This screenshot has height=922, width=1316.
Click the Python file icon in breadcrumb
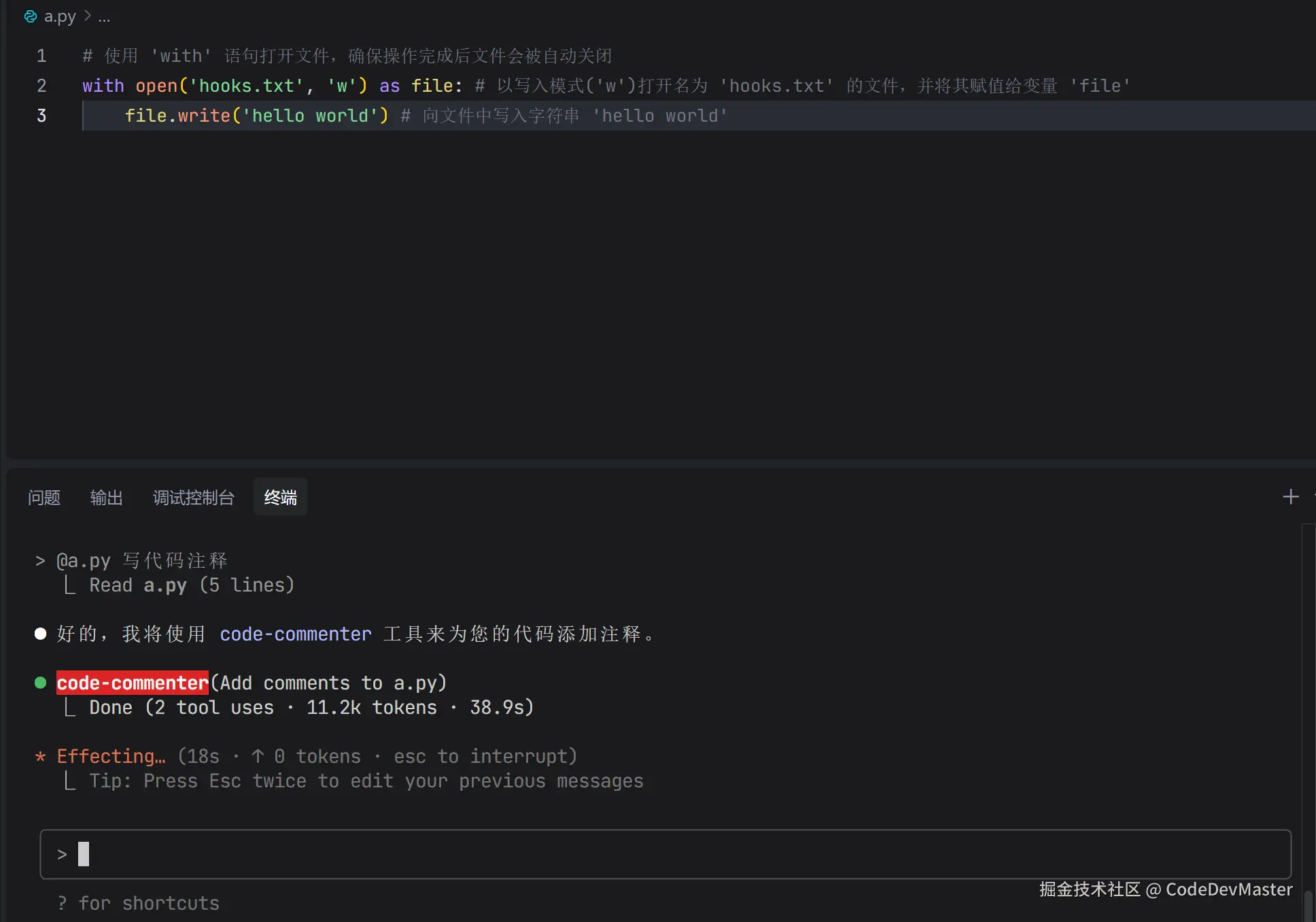[x=31, y=16]
